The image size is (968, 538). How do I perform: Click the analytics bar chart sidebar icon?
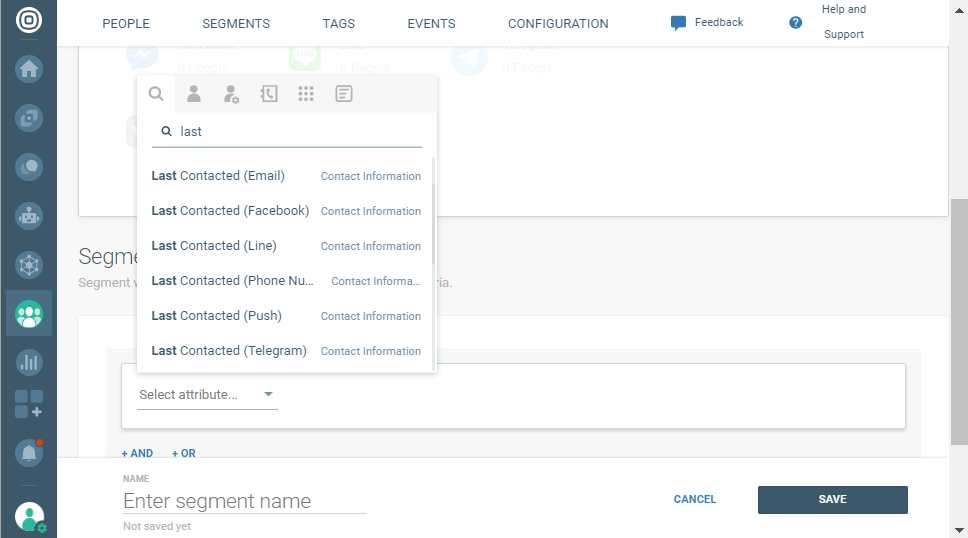click(x=29, y=362)
